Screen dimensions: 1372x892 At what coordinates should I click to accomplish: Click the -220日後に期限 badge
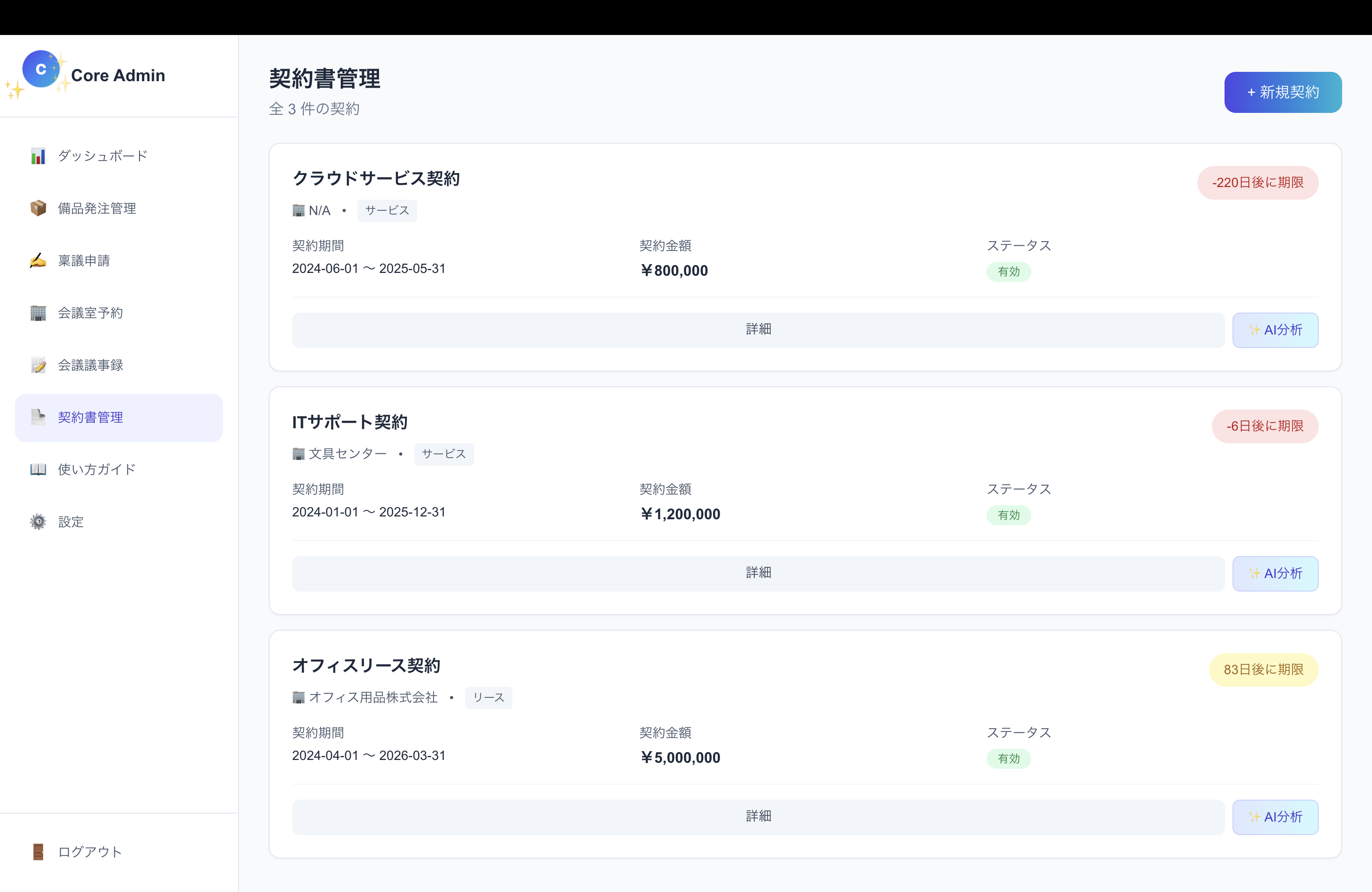1257,183
